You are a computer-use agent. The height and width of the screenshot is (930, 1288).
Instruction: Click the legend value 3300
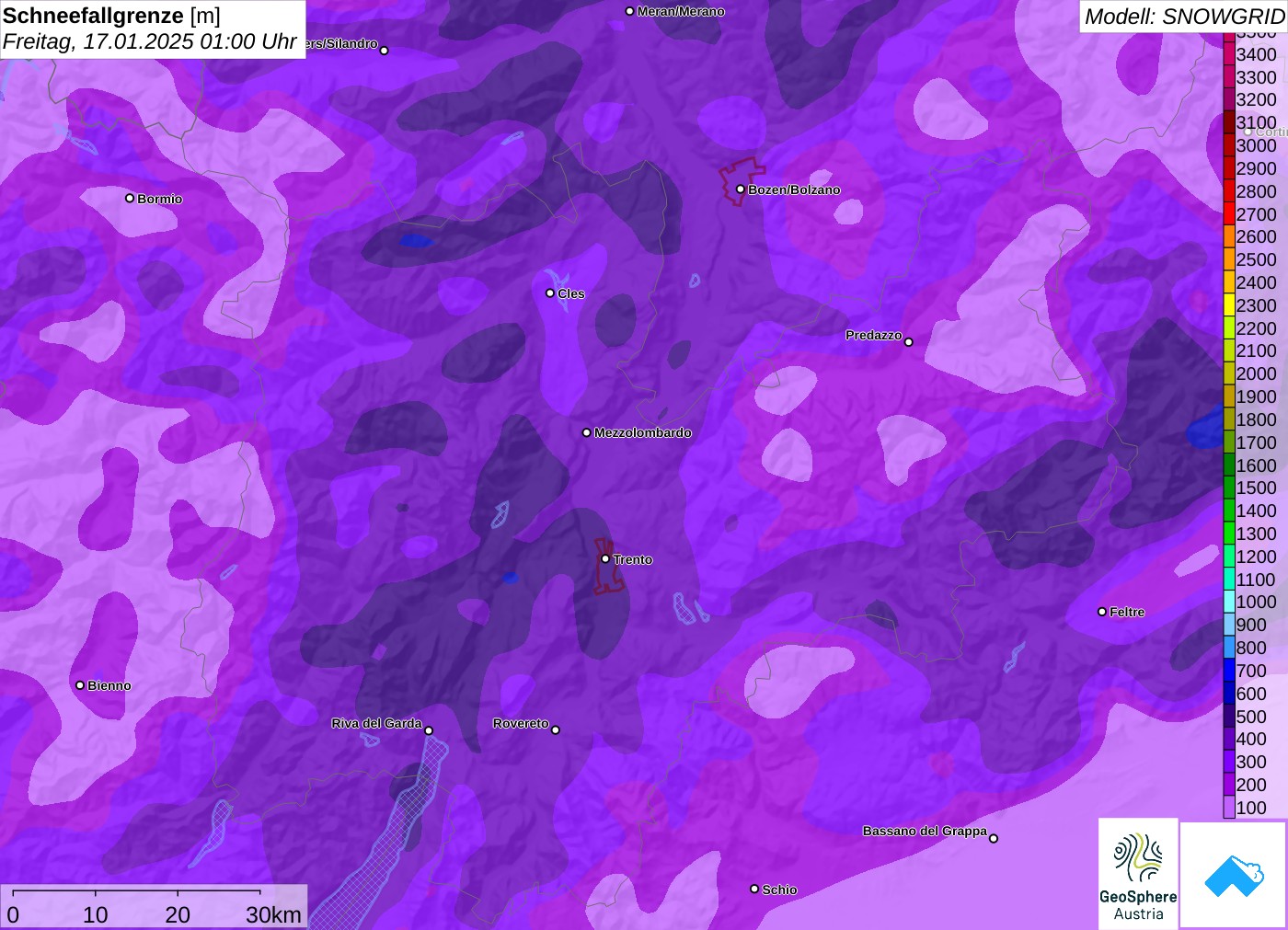1257,77
